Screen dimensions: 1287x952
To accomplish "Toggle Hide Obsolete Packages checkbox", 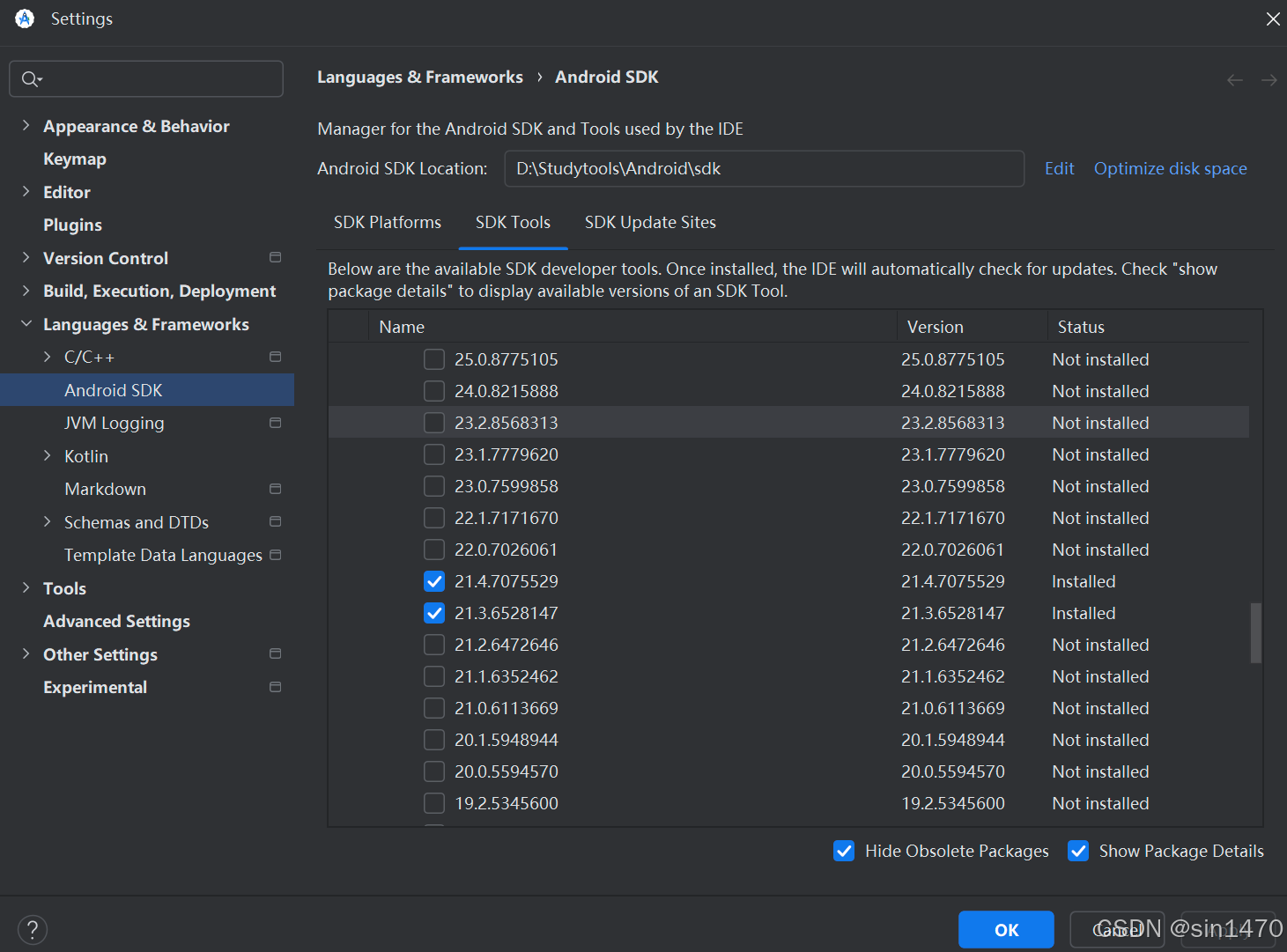I will (x=844, y=851).
